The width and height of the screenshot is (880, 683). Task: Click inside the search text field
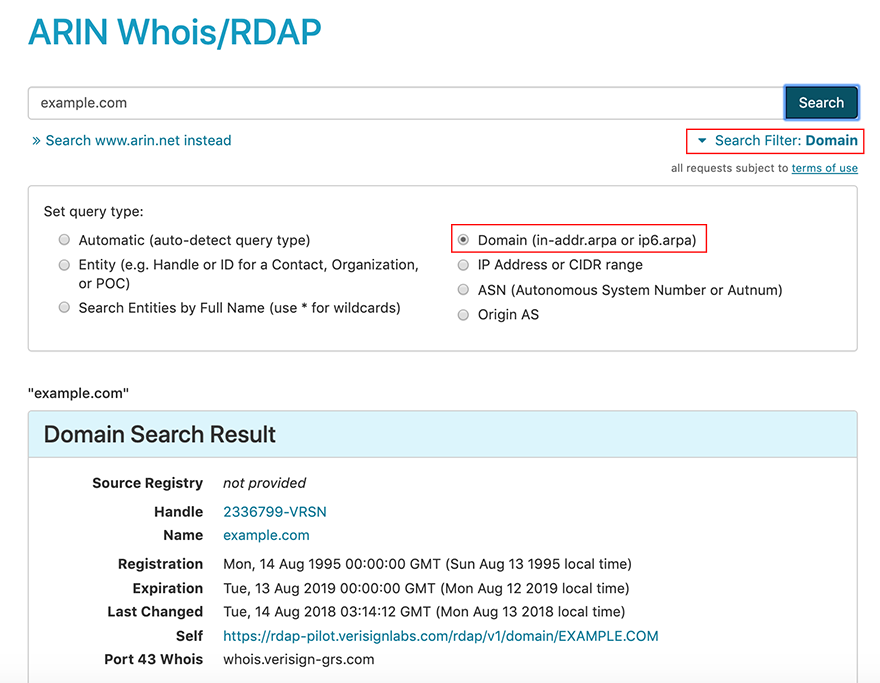pos(400,102)
